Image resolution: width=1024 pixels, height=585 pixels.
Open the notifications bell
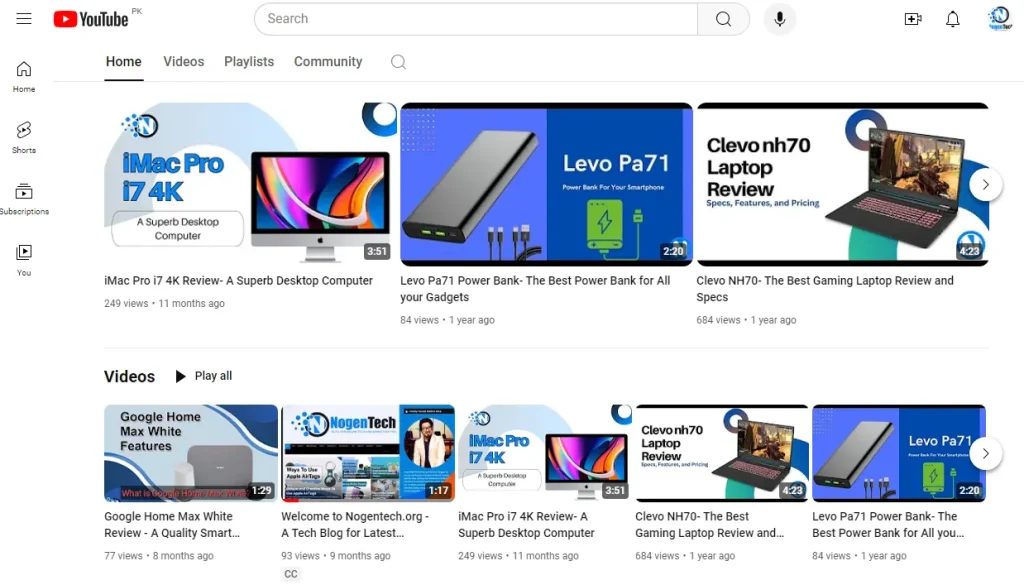[x=953, y=19]
